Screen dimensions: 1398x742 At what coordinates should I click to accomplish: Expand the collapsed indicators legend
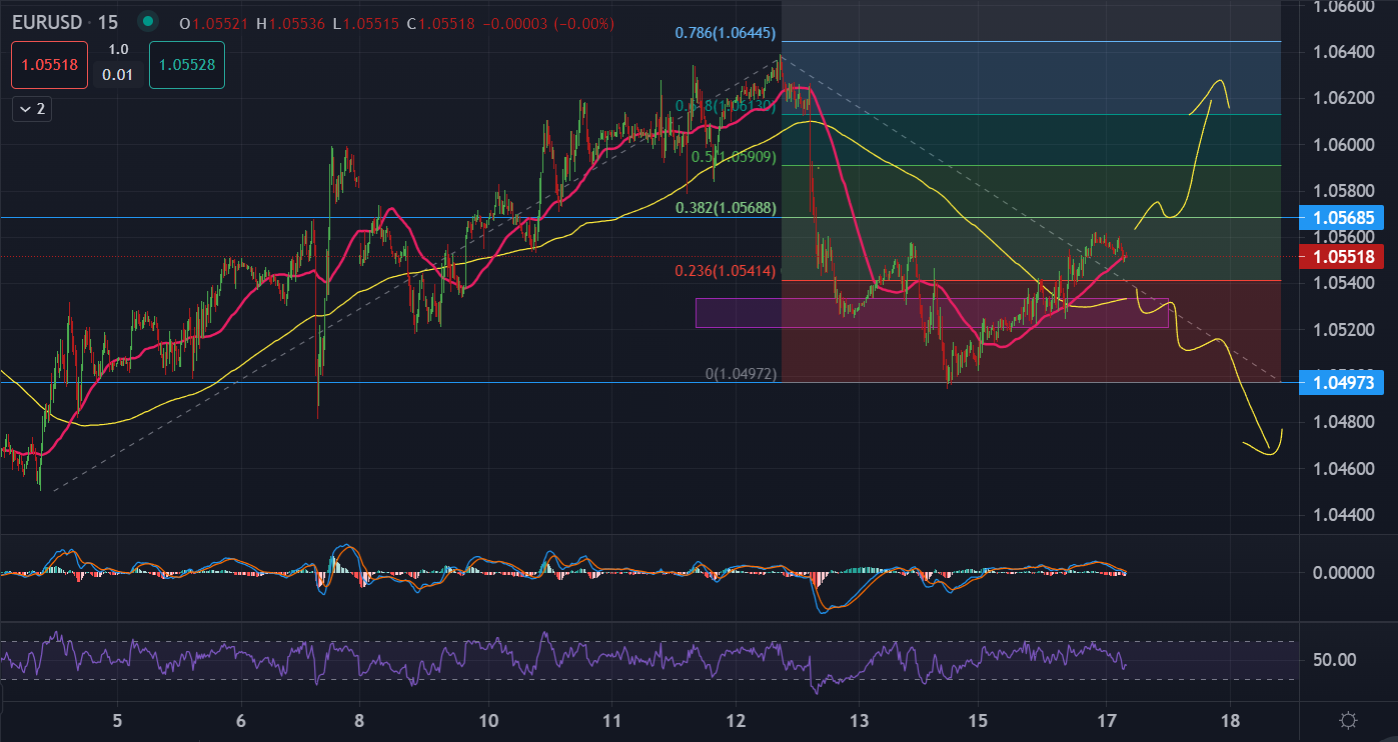click(32, 109)
